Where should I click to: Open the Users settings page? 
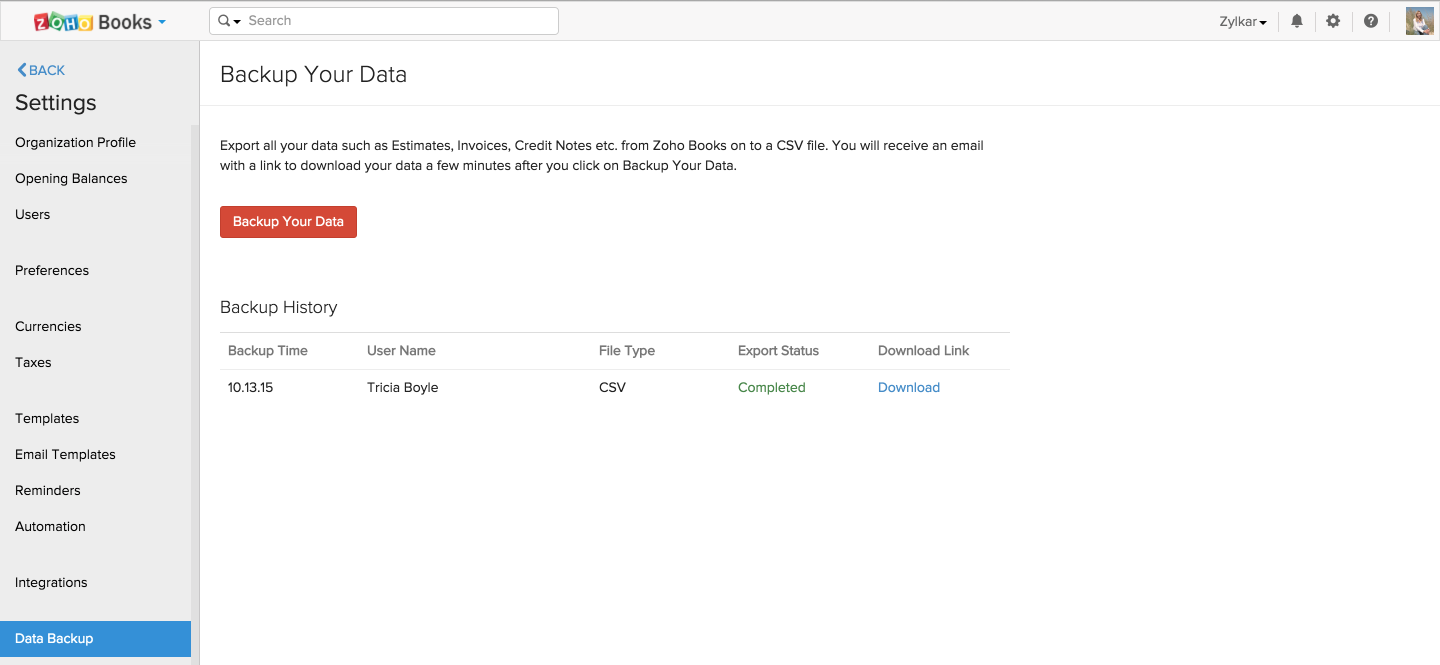[x=33, y=215]
